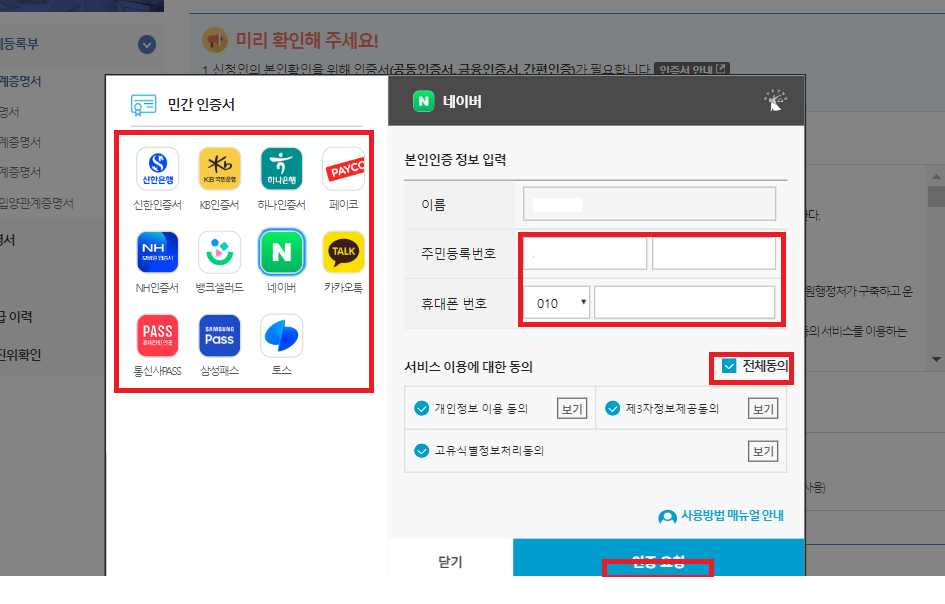Choose the KB certificate icon
The image size is (945, 604).
pos(219,169)
